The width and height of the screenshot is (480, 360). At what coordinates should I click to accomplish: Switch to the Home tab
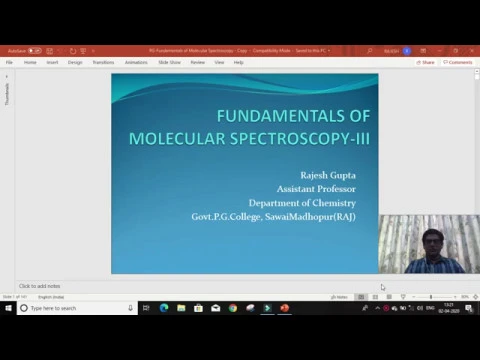30,62
